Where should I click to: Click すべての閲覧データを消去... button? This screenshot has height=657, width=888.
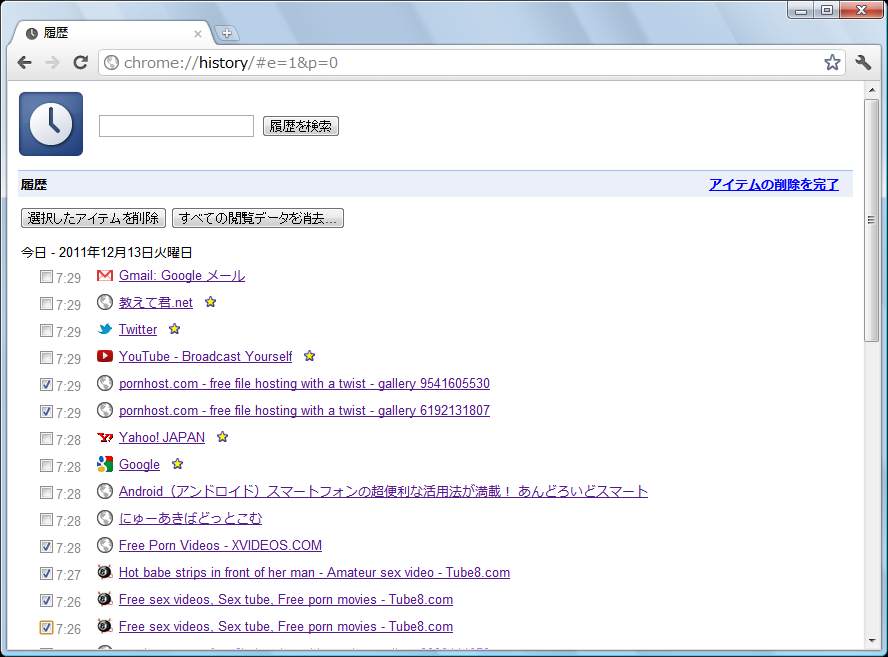point(258,218)
